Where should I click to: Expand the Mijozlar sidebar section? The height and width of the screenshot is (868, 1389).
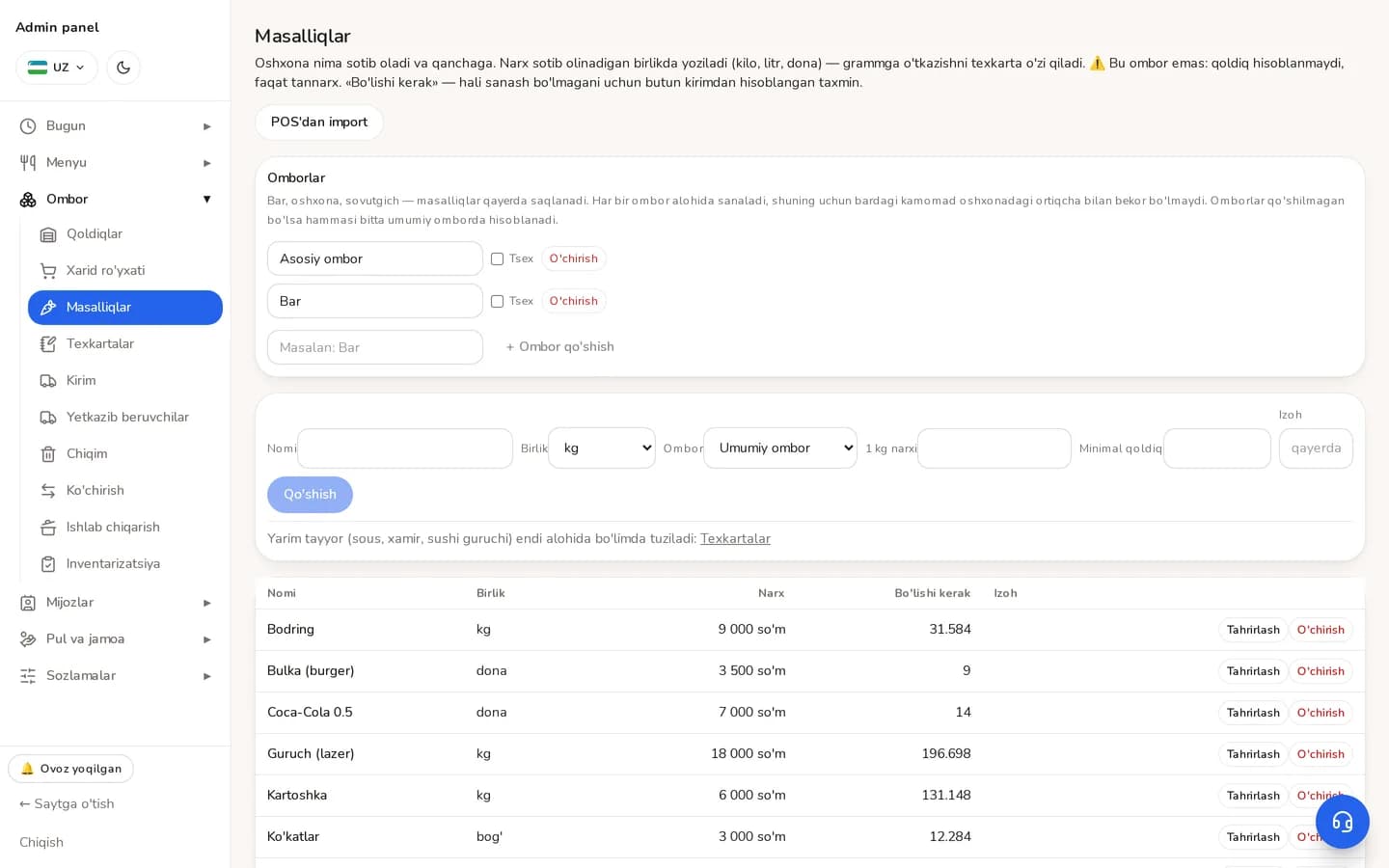(115, 603)
